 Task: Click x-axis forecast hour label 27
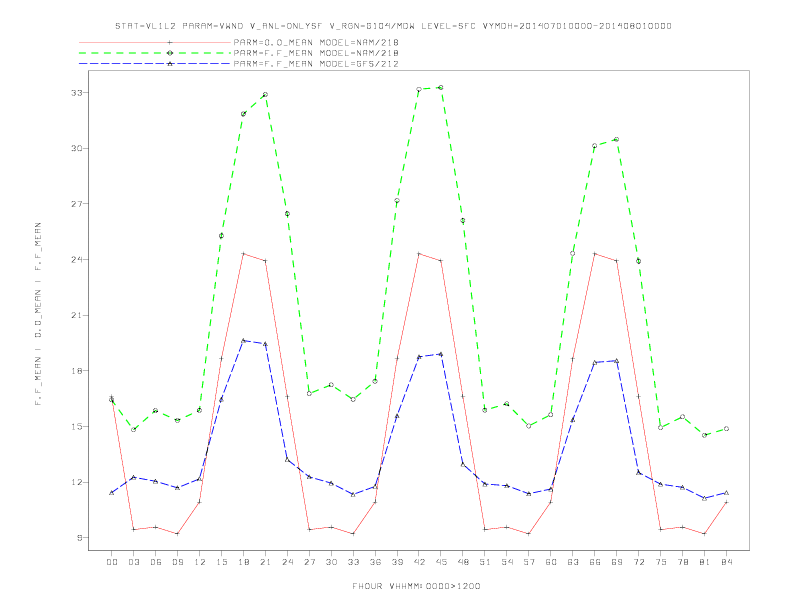(309, 562)
